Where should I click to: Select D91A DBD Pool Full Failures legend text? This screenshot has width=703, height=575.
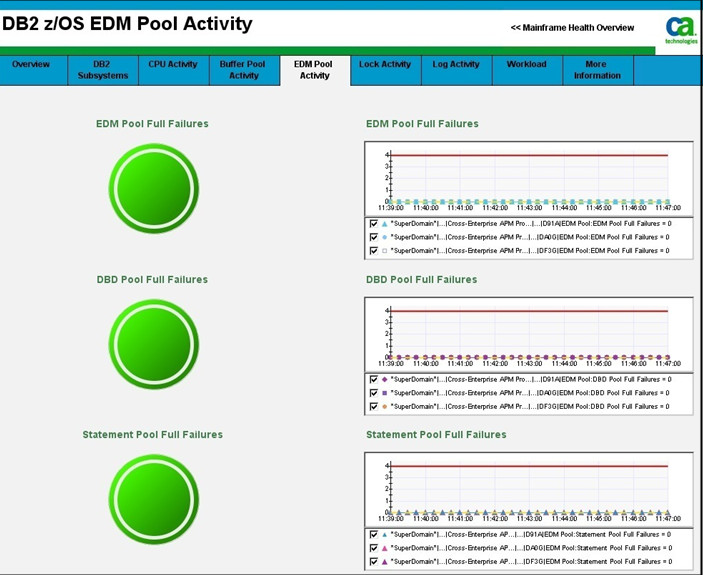[x=531, y=379]
